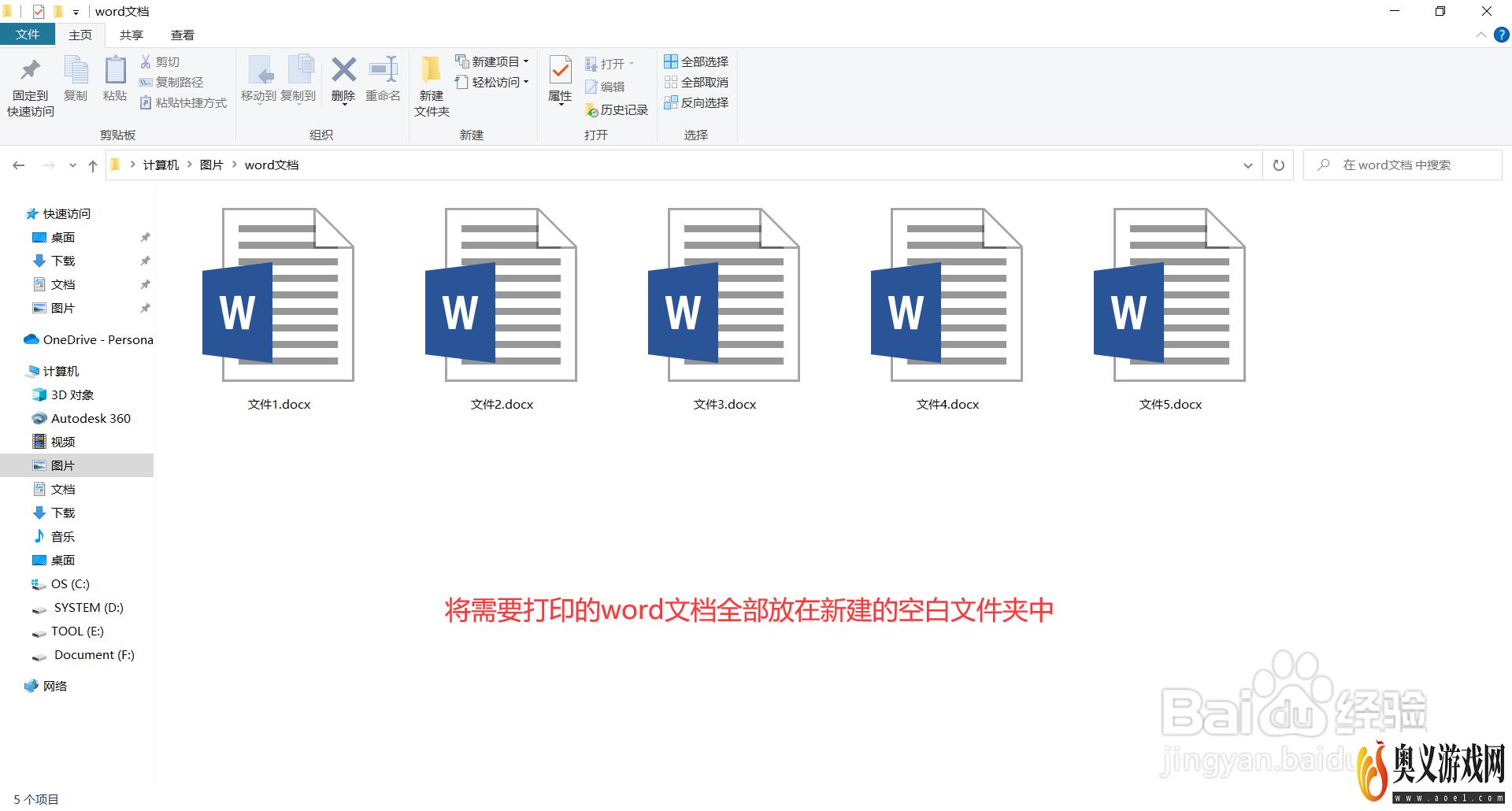Screen dimensions: 1512x811
Task: Open the Copy To command
Action: pos(298,79)
